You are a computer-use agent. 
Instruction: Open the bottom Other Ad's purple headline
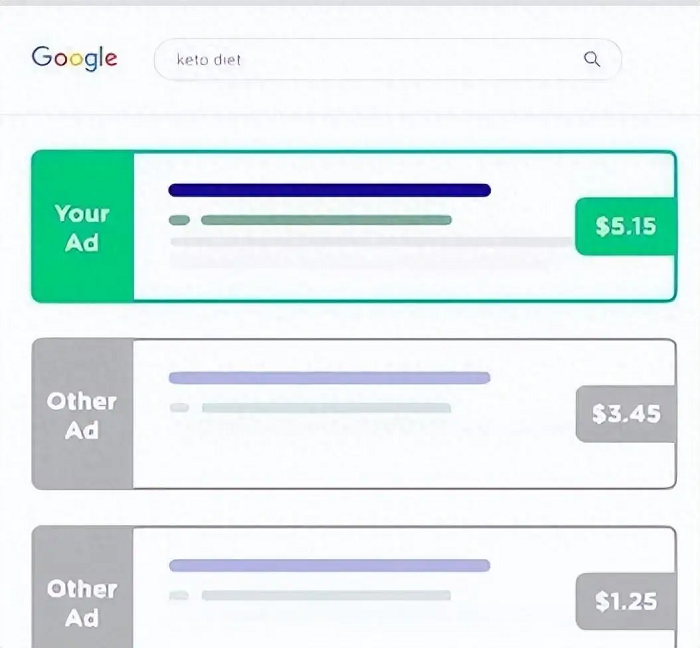coord(329,565)
